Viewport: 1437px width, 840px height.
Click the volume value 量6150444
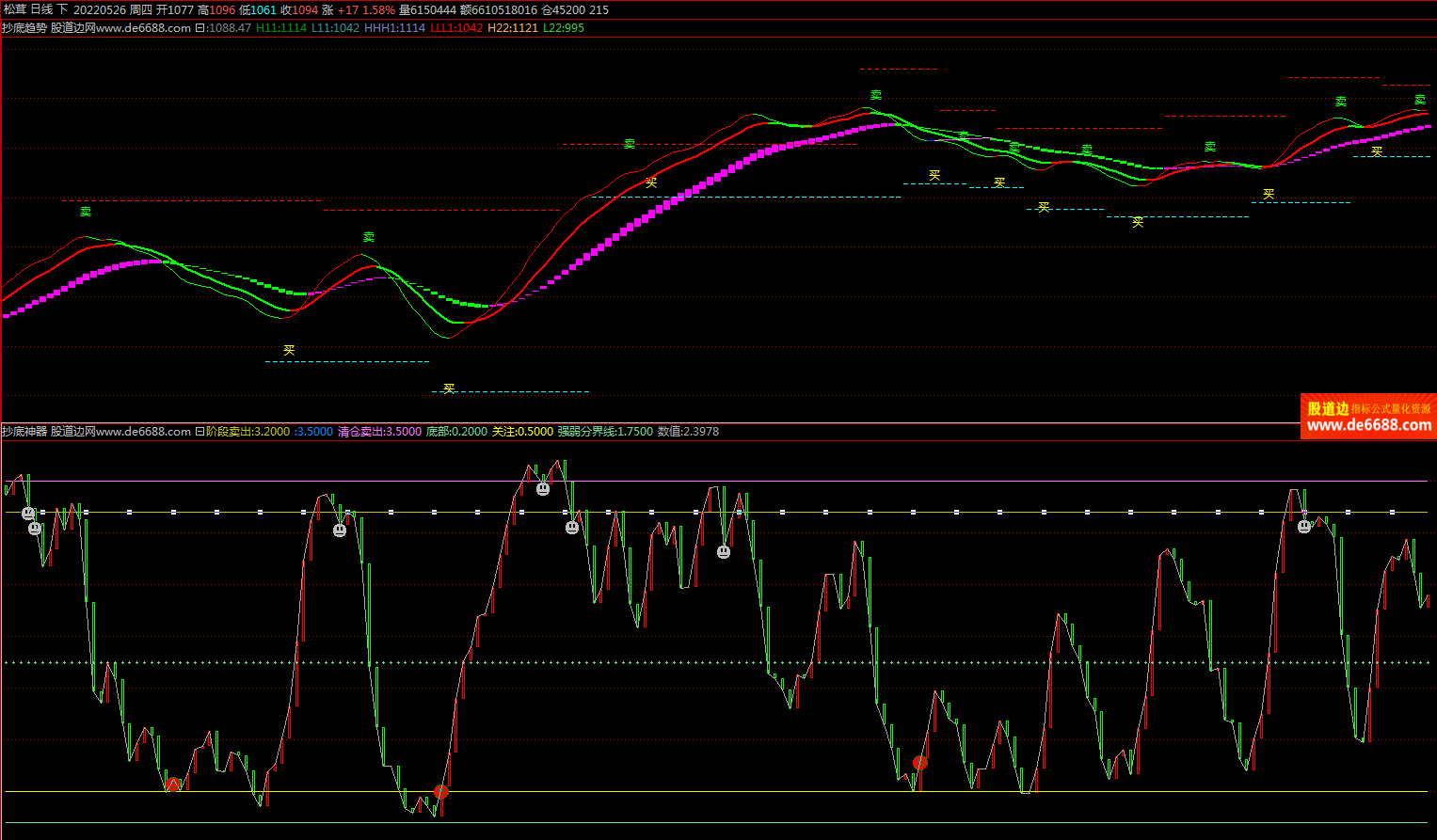427,9
